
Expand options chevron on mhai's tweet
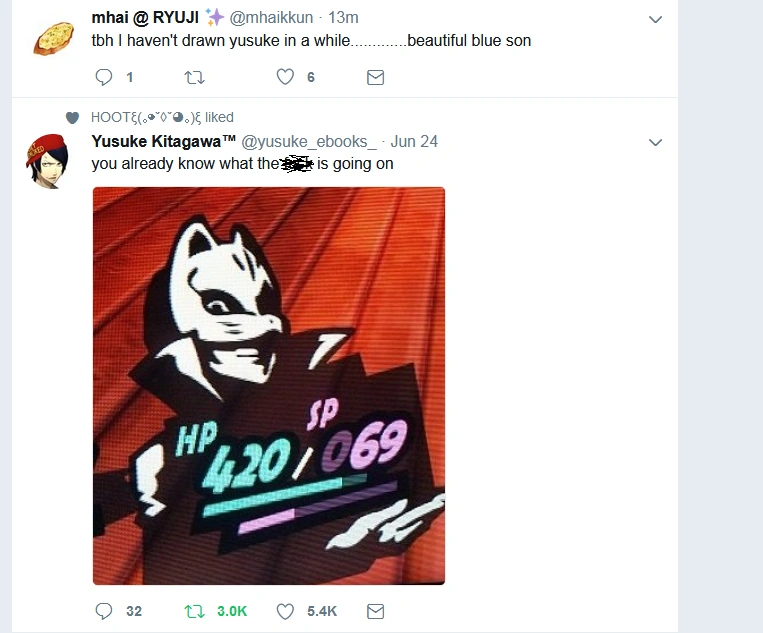click(655, 19)
